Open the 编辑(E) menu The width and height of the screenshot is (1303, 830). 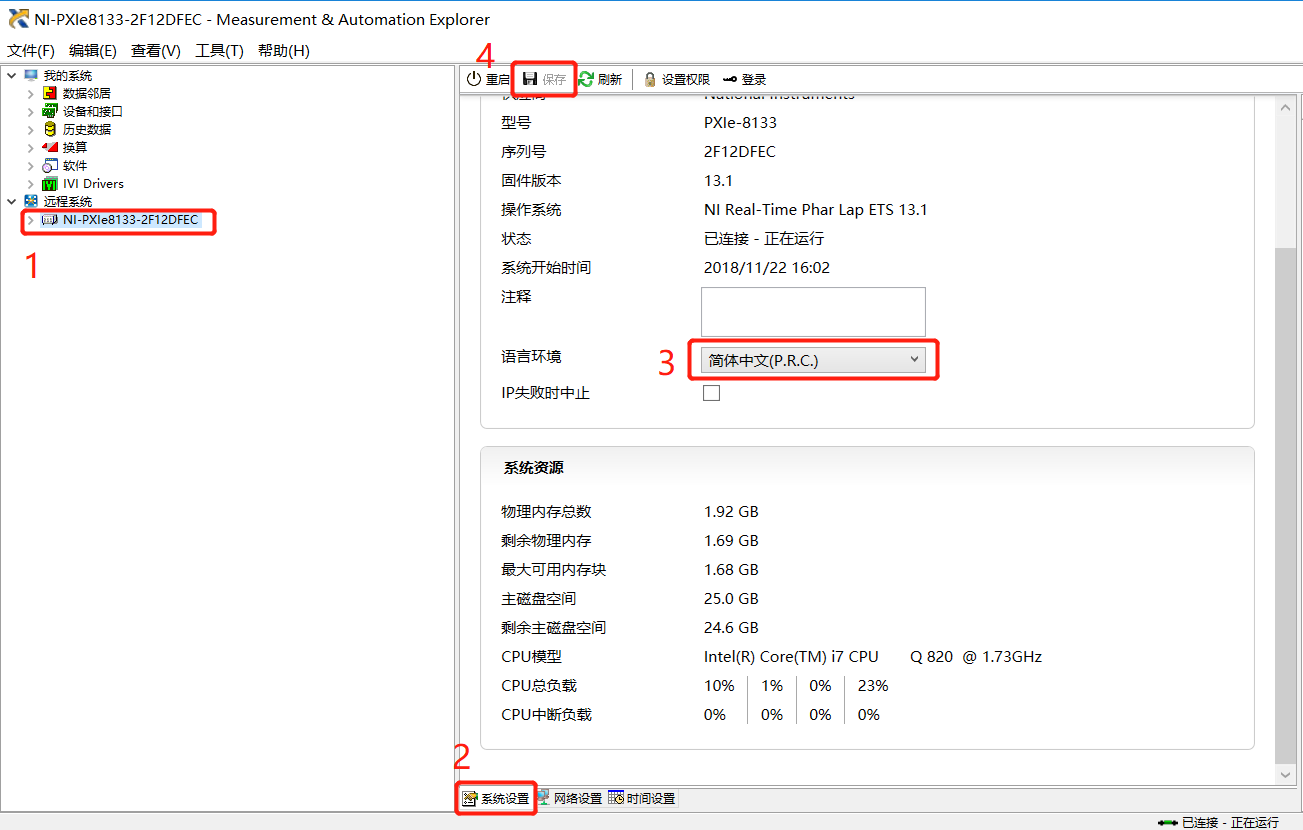(93, 51)
